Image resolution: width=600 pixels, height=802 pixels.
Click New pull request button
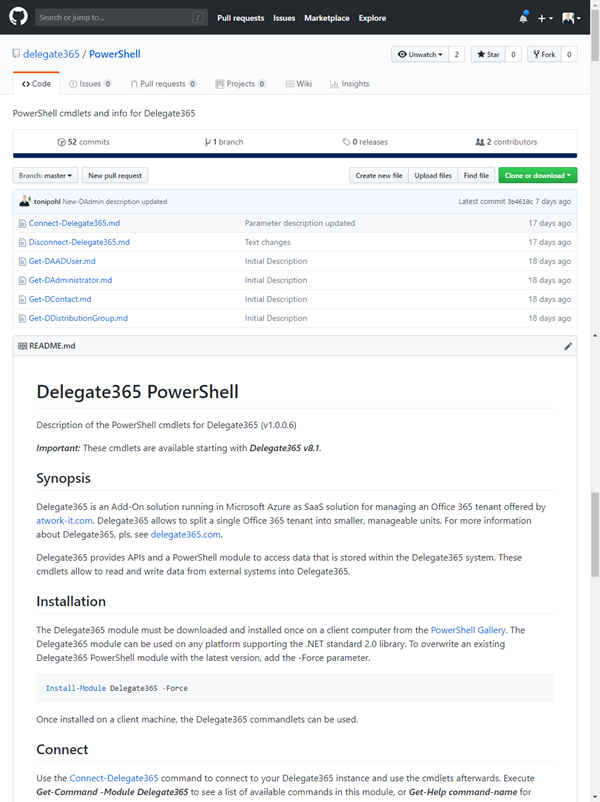pyautogui.click(x=115, y=175)
